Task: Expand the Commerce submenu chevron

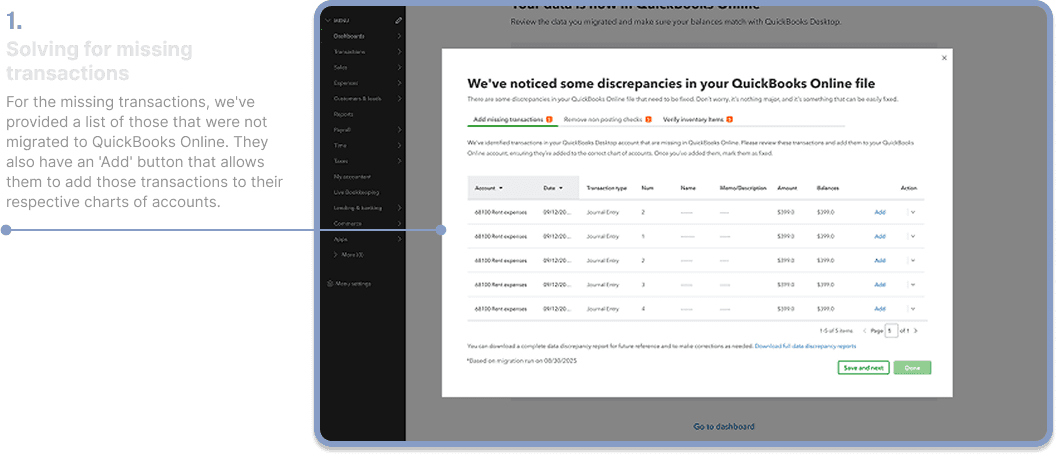Action: pos(399,223)
